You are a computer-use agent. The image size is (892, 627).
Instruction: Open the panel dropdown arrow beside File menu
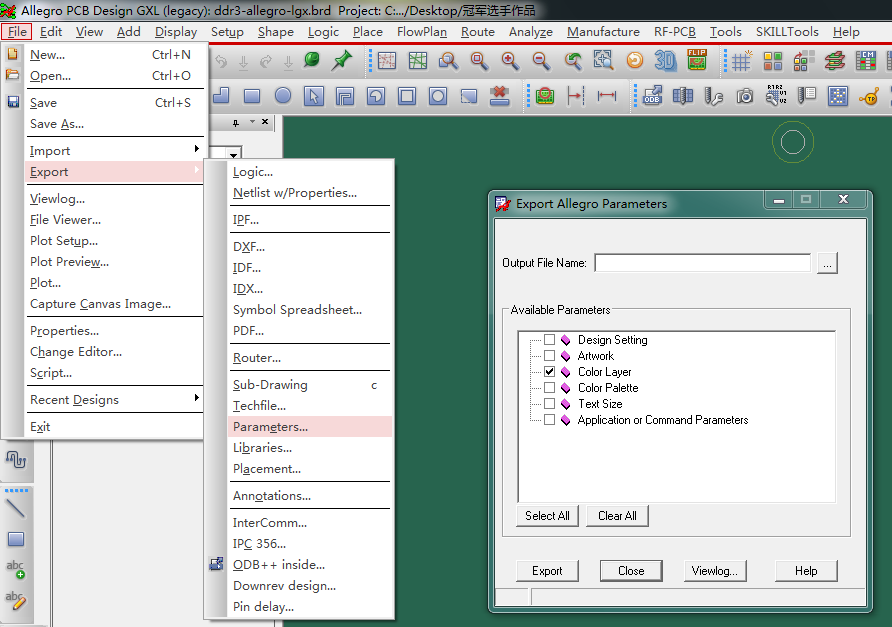click(234, 155)
